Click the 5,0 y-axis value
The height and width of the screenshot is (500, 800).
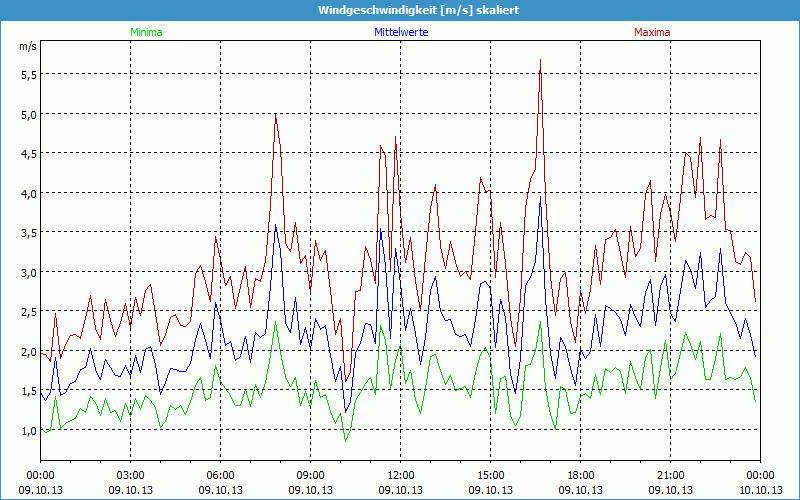click(x=29, y=114)
